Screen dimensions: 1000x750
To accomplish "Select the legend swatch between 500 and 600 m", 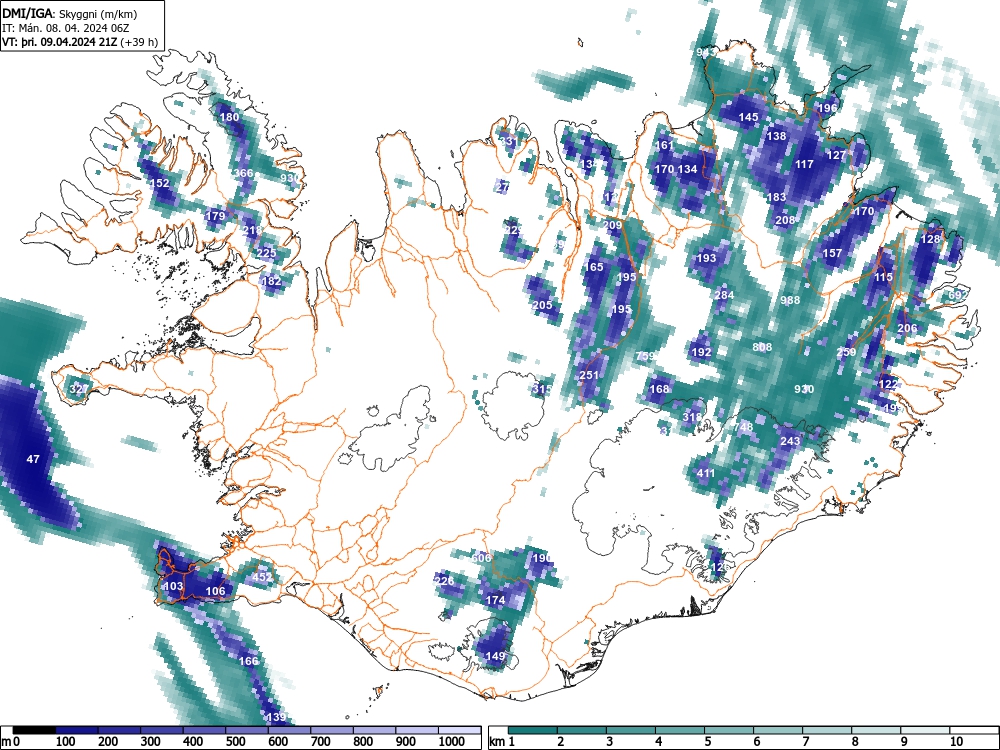I will [x=247, y=730].
